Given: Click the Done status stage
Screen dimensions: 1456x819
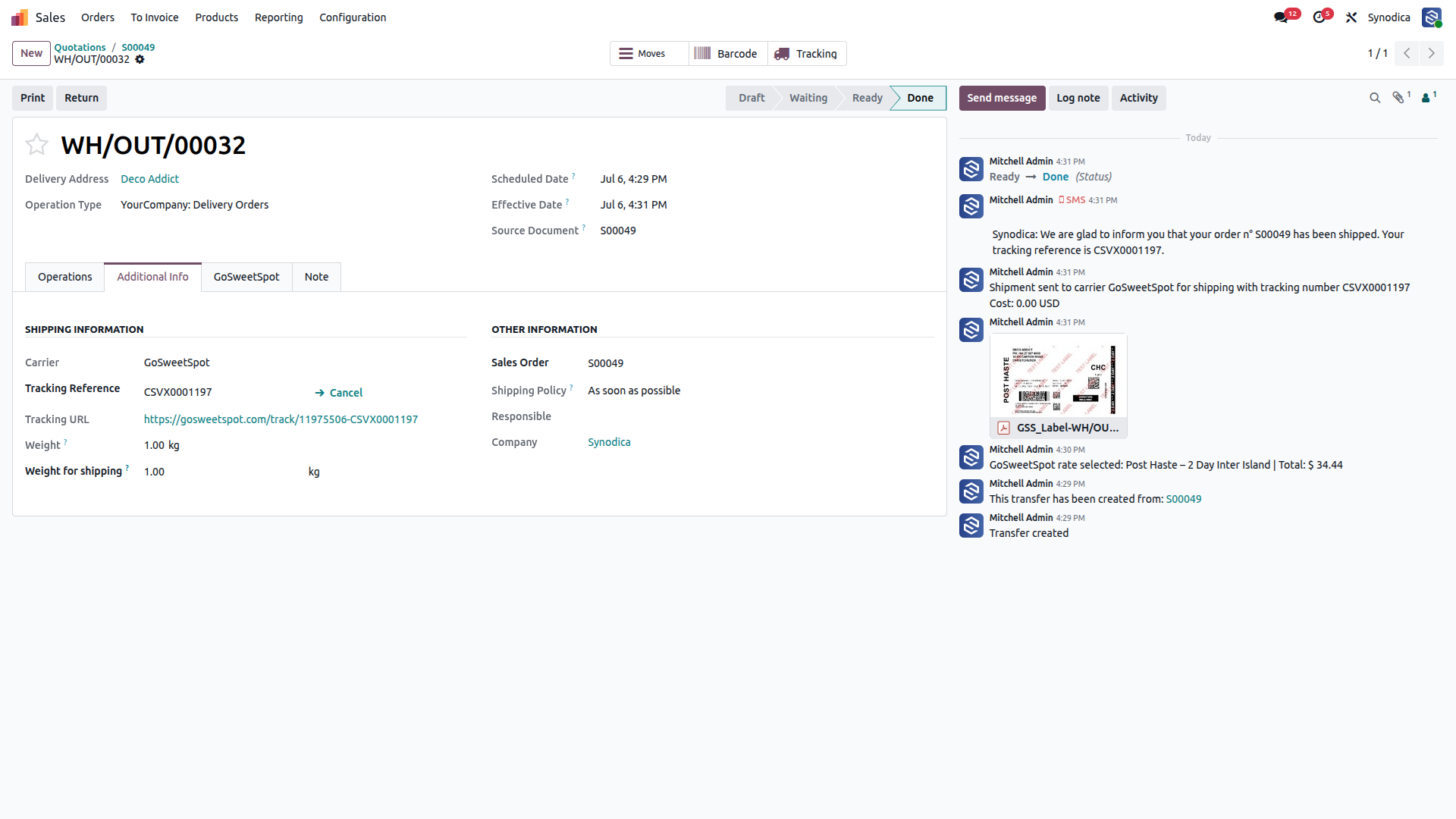Looking at the screenshot, I should coord(919,98).
